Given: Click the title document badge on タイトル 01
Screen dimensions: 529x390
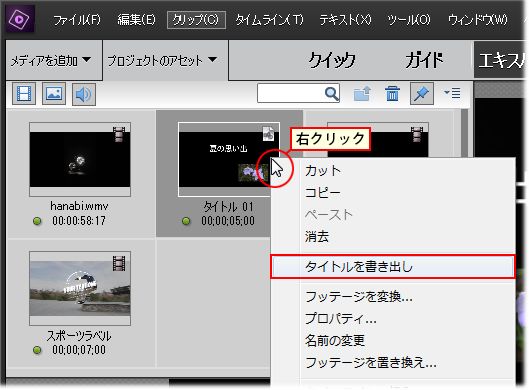Looking at the screenshot, I should coord(269,133).
